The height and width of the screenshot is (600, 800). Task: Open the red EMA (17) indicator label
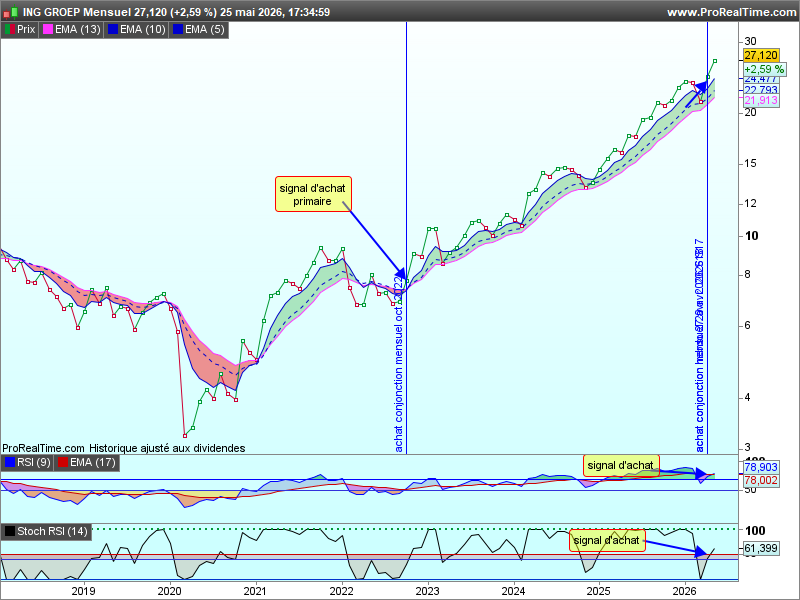click(92, 462)
